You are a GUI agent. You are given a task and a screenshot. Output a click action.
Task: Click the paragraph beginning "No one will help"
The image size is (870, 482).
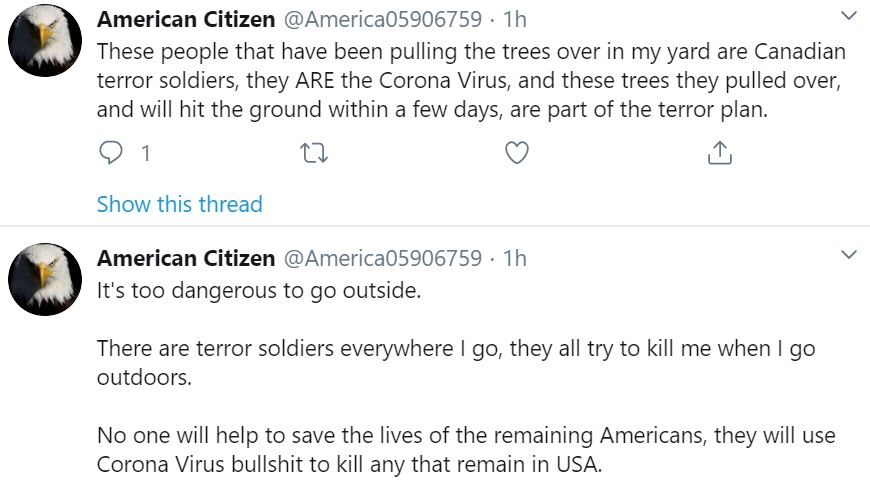(465, 451)
